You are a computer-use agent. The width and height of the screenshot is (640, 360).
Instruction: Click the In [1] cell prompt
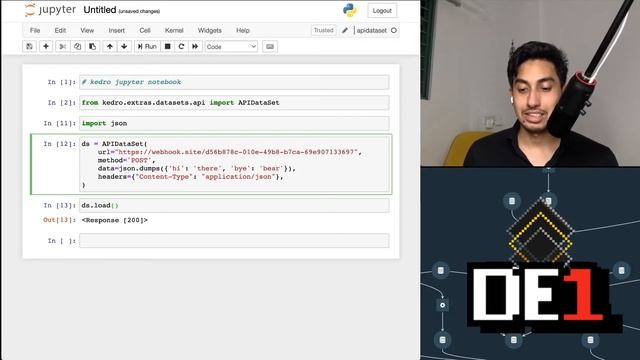click(62, 82)
